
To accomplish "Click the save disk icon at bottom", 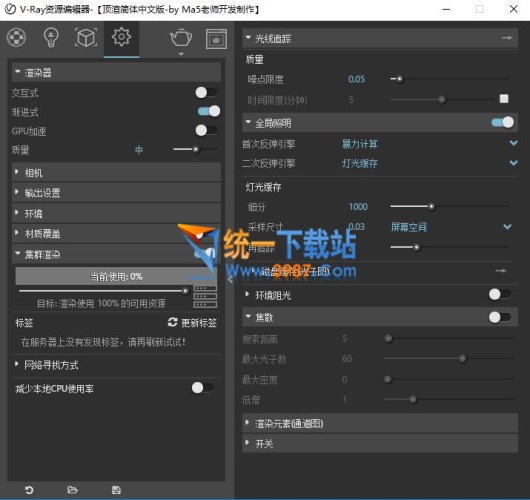I will coord(116,490).
